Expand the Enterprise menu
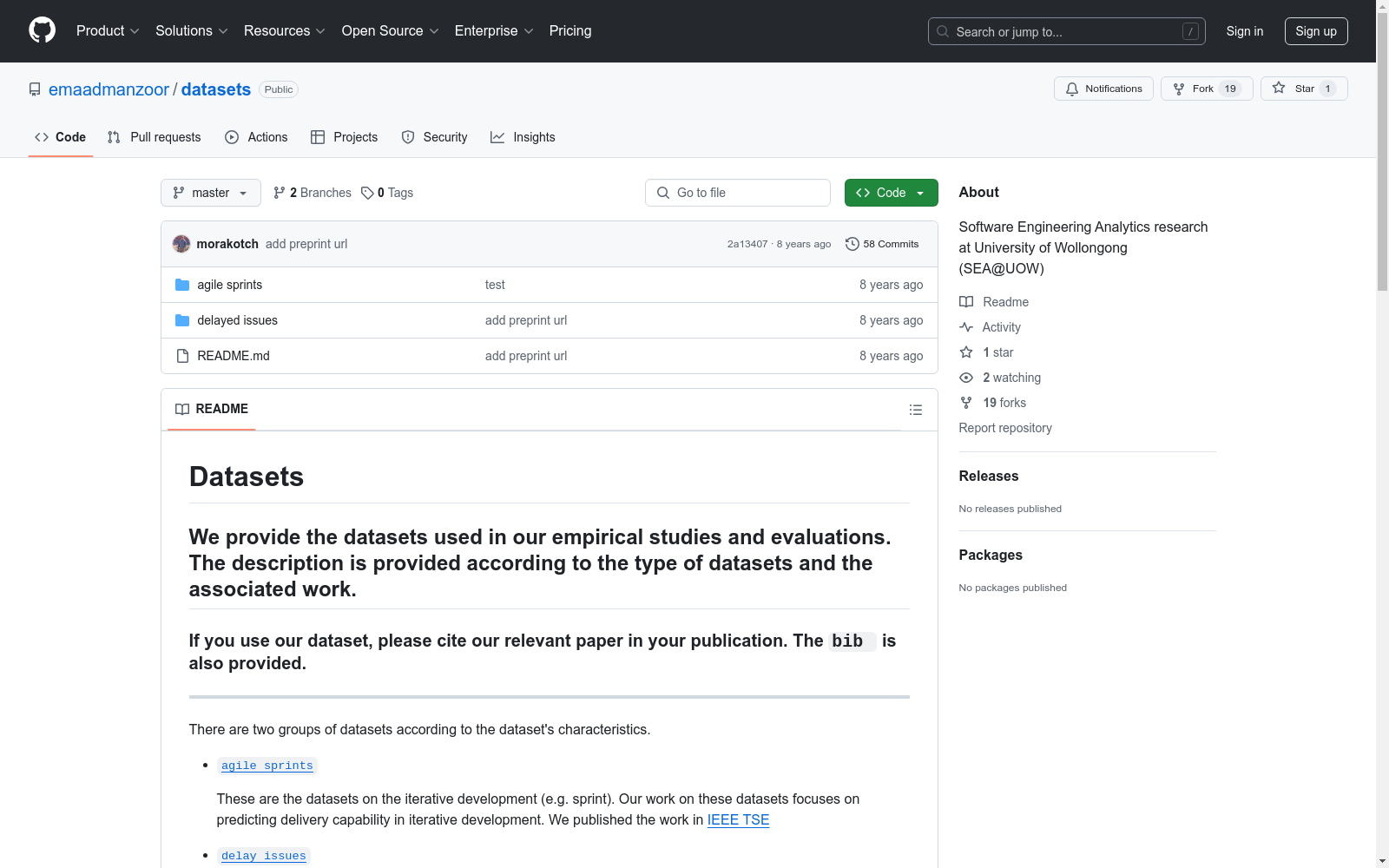The width and height of the screenshot is (1389, 868). click(x=494, y=31)
